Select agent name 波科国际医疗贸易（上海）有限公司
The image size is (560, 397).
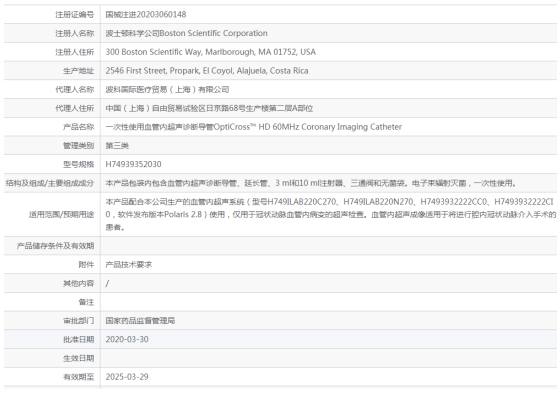pos(167,90)
